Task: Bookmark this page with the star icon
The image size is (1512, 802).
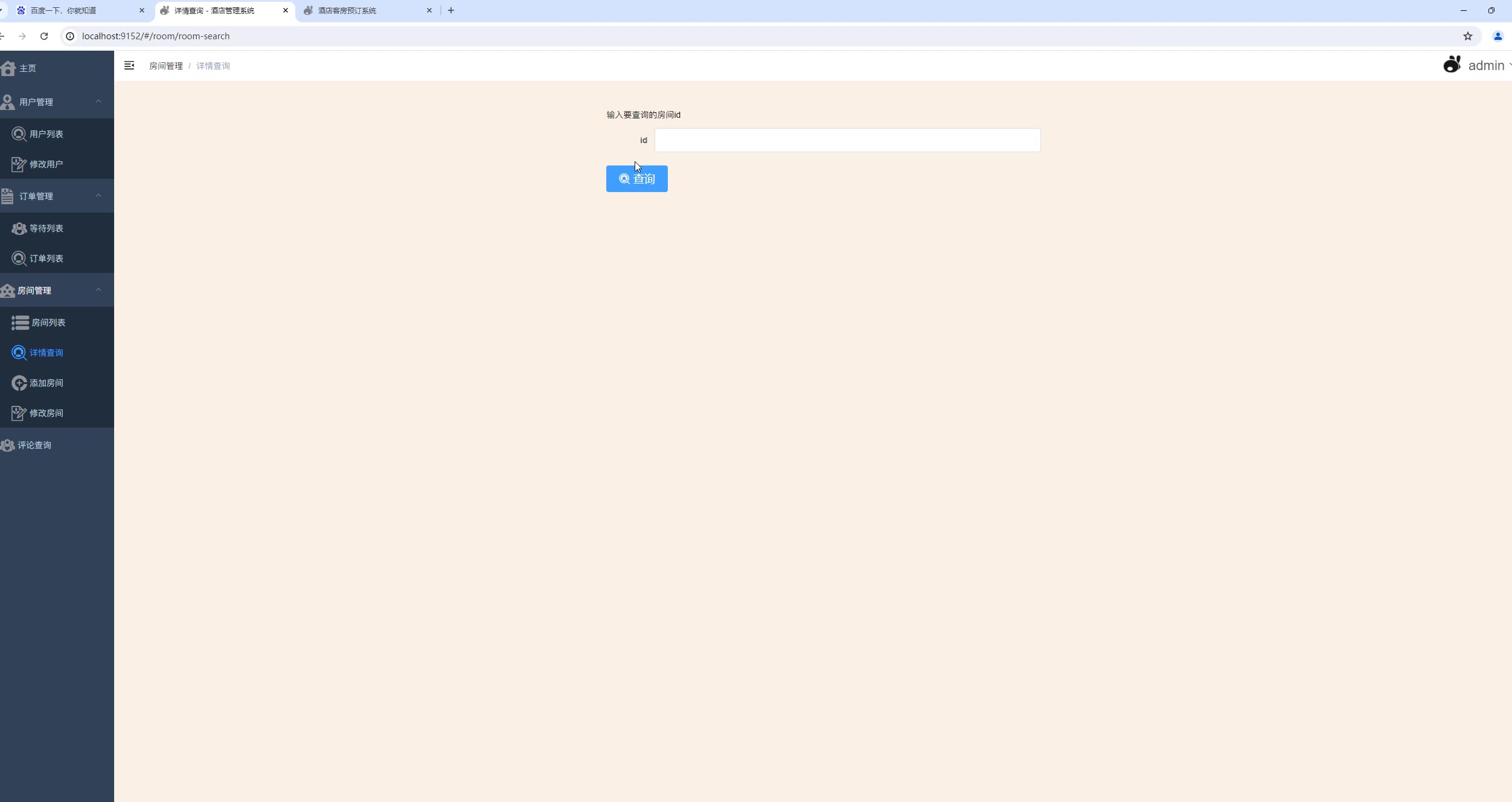Action: click(1467, 36)
